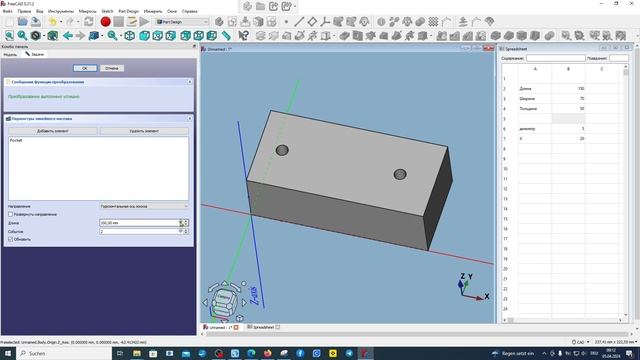Run macro with the play triangle
Image resolution: width=640 pixels, height=360 pixels.
coord(144,22)
